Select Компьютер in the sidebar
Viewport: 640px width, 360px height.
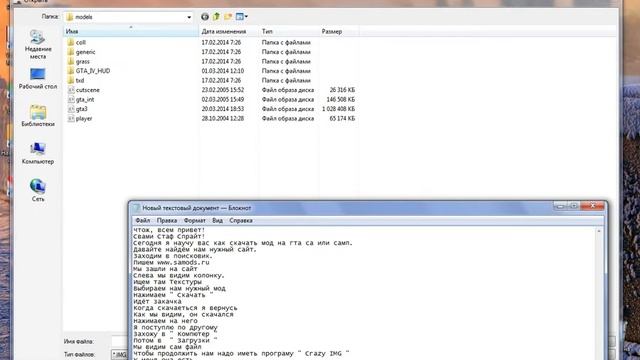pyautogui.click(x=38, y=153)
